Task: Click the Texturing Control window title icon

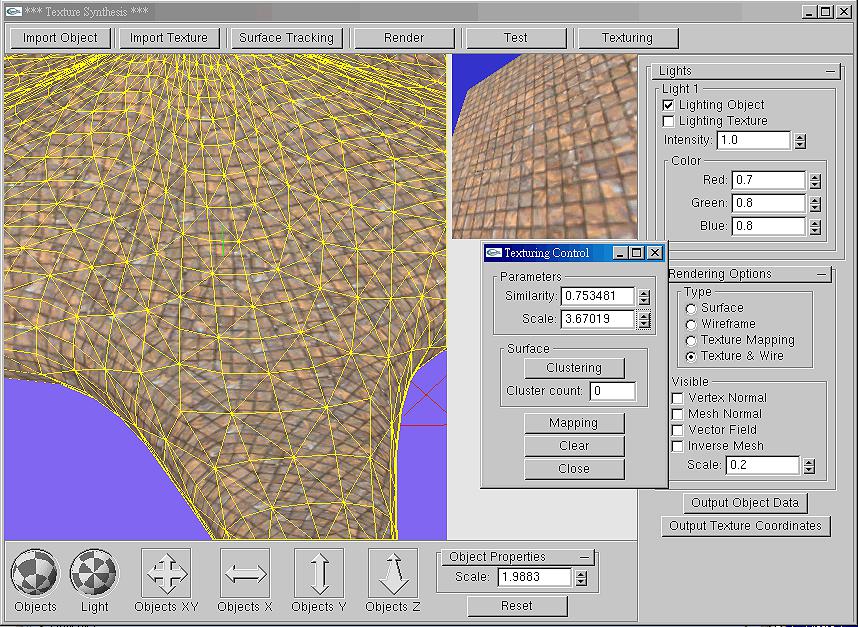Action: (x=493, y=253)
